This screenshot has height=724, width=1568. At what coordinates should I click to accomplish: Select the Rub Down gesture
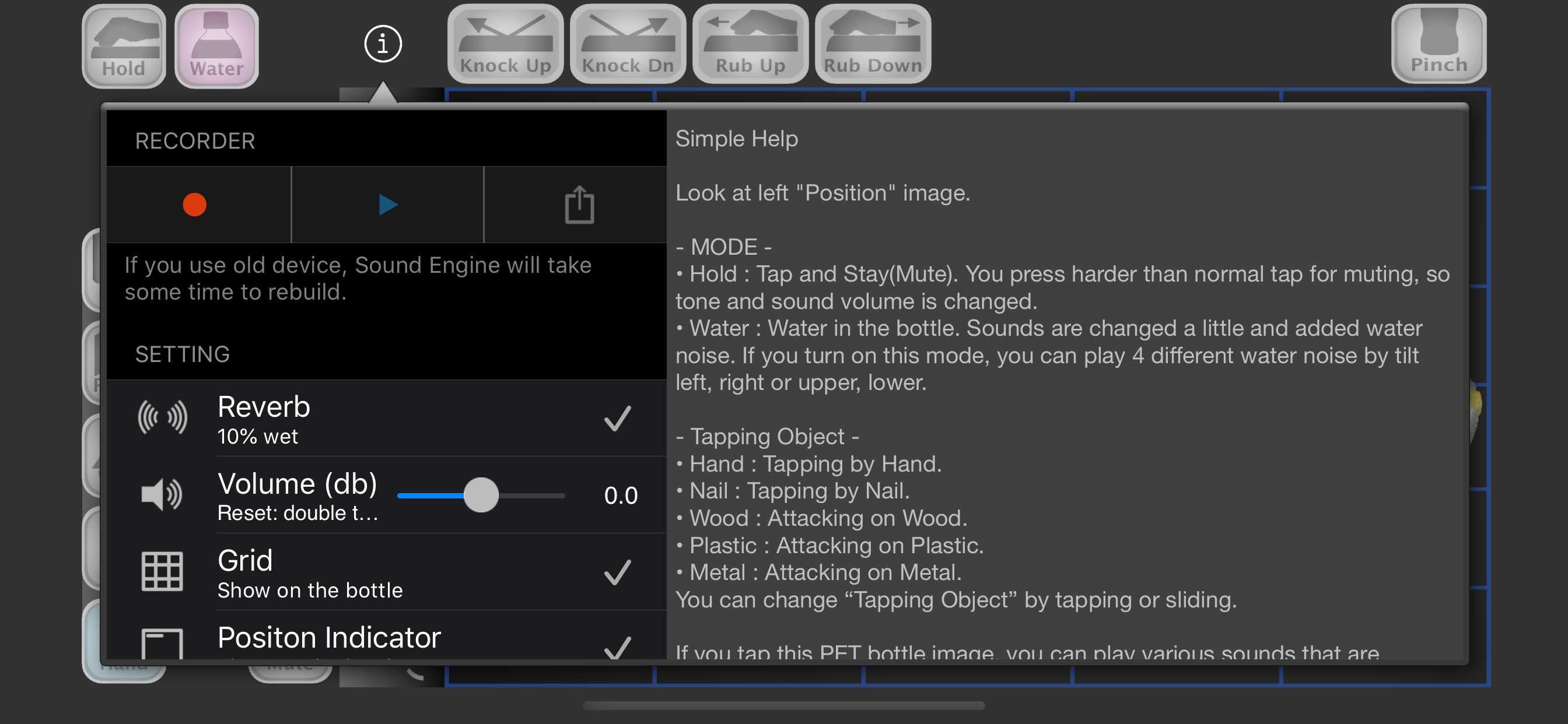(872, 44)
